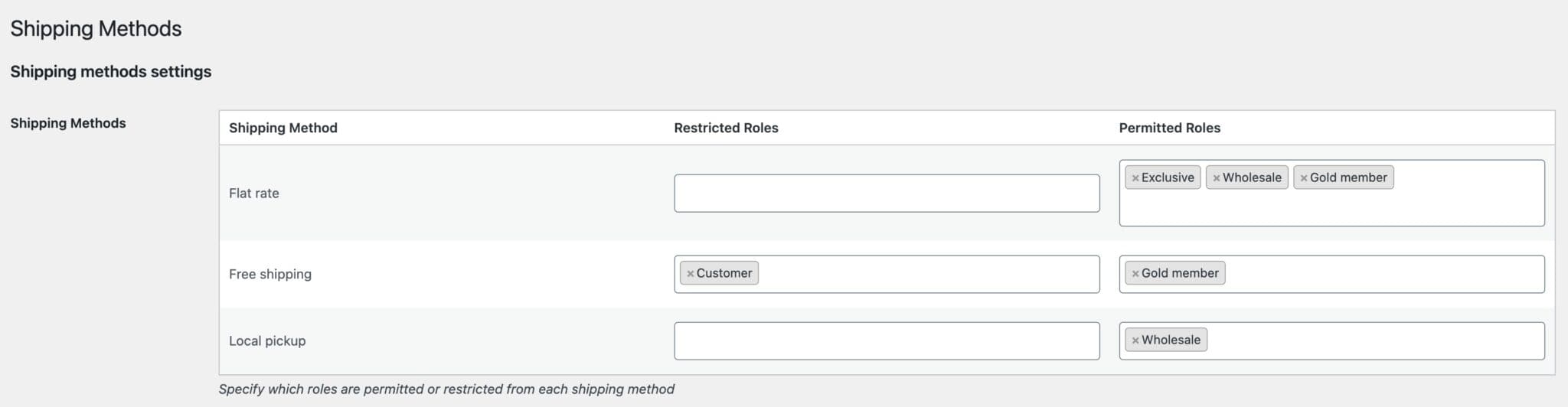Click the Free shipping method label
The width and height of the screenshot is (1568, 407).
(x=270, y=274)
